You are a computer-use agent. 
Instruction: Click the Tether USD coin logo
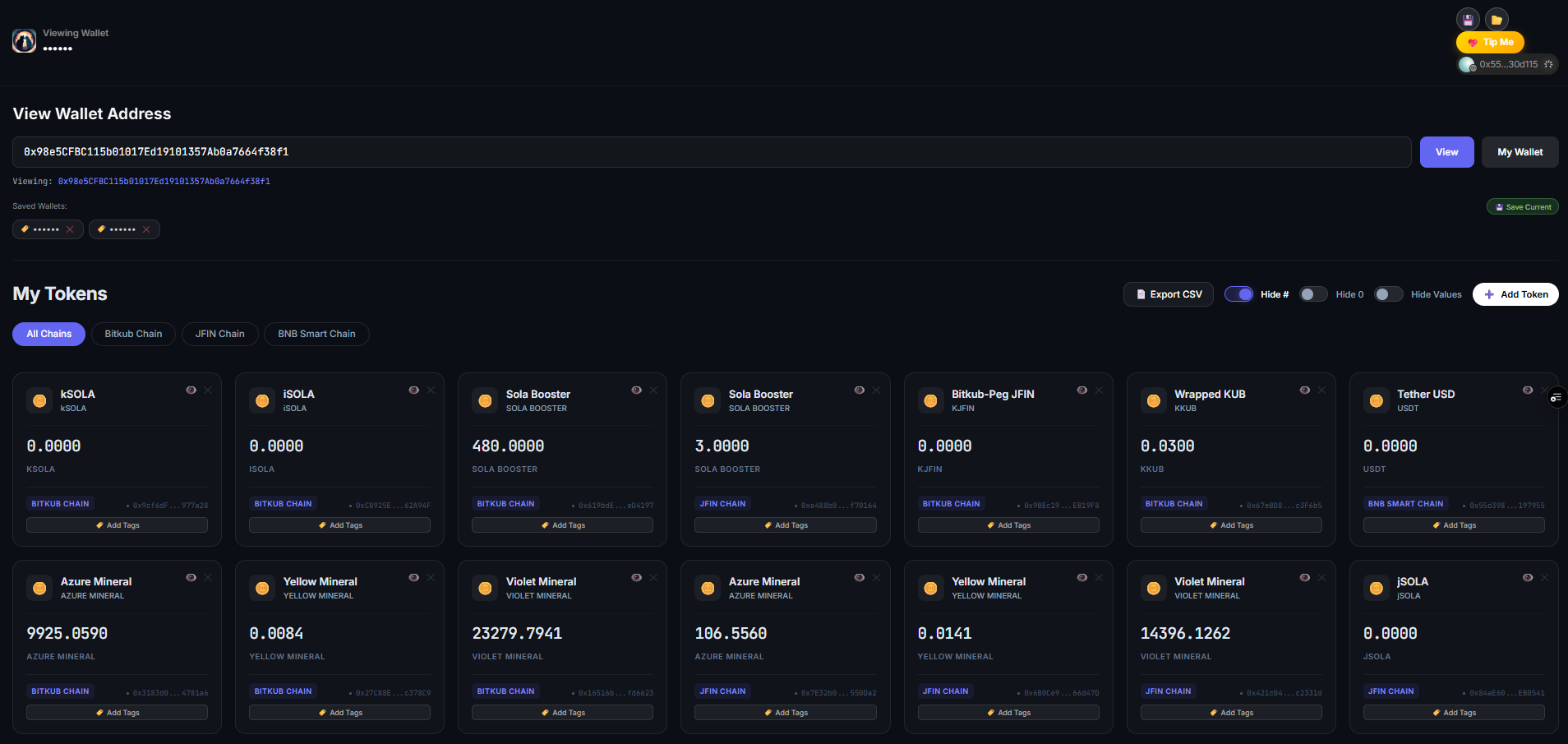coord(1377,400)
